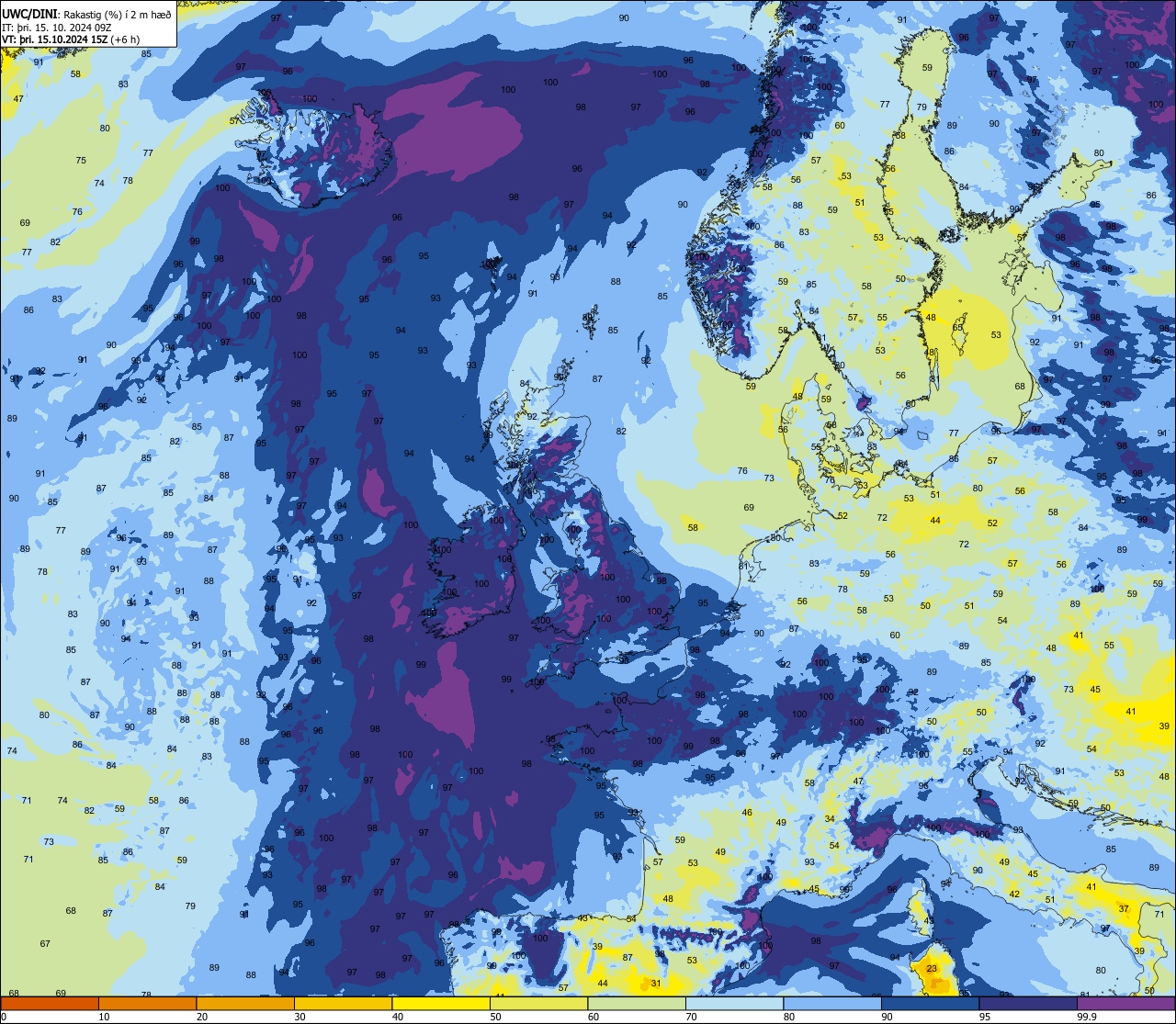This screenshot has width=1176, height=1024.
Task: Select the orange 10–20 legend swatch
Action: click(147, 1003)
